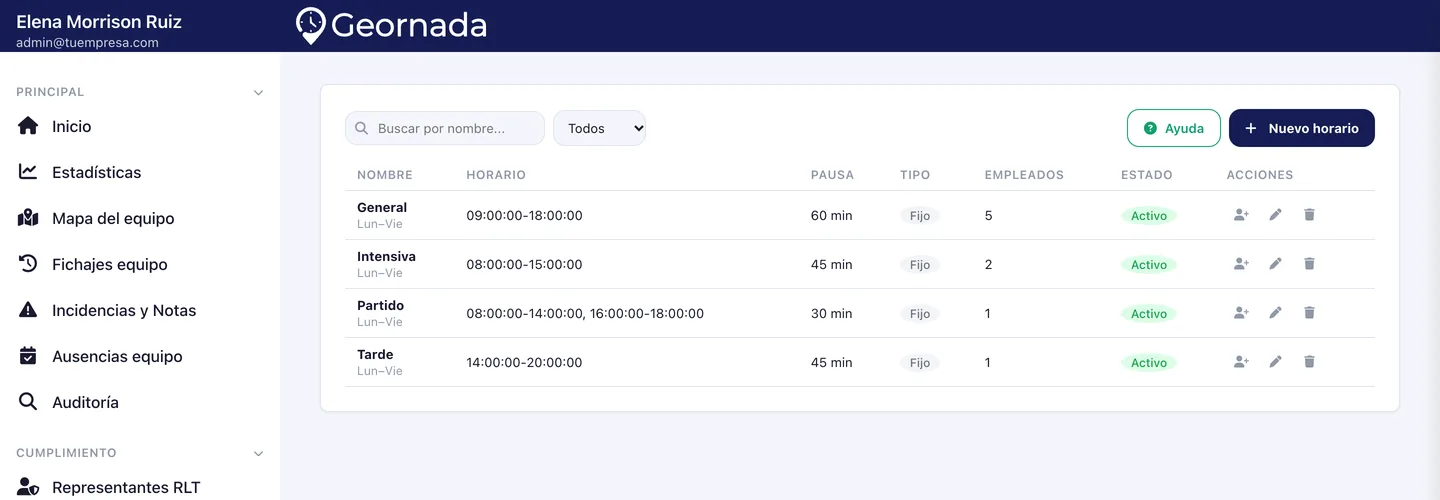The image size is (1440, 500).
Task: Delete the Intensiva schedule
Action: (x=1309, y=264)
